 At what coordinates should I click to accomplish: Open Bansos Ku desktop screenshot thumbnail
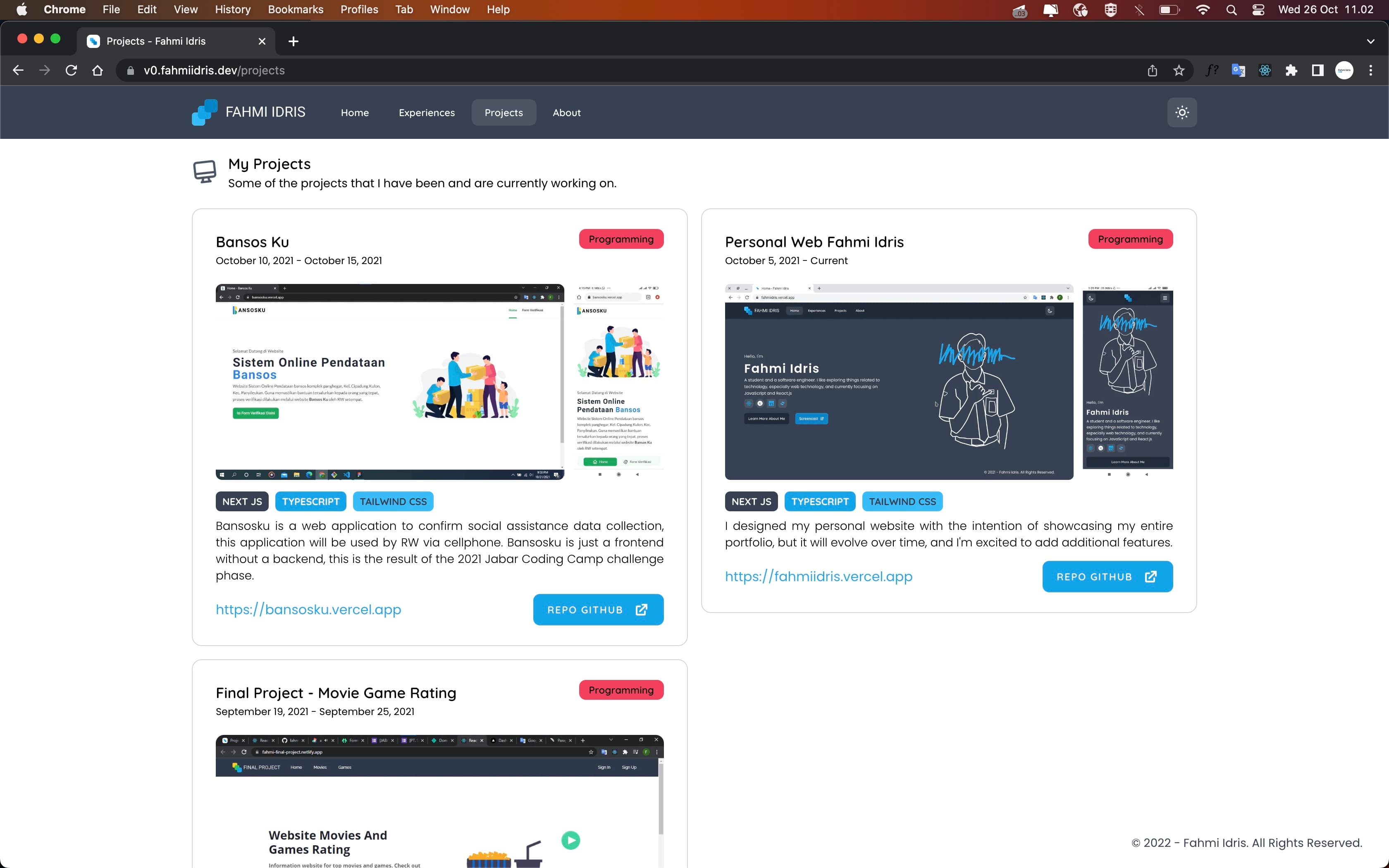pyautogui.click(x=390, y=382)
